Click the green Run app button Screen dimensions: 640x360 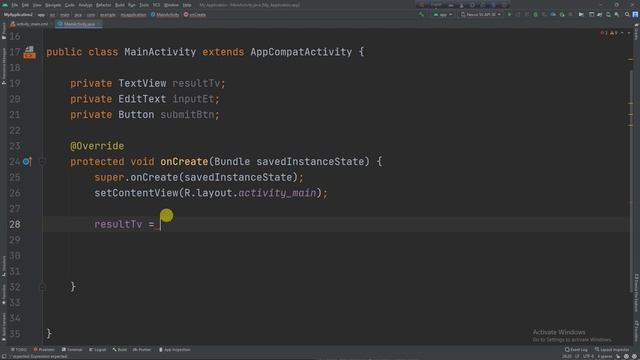coord(509,14)
